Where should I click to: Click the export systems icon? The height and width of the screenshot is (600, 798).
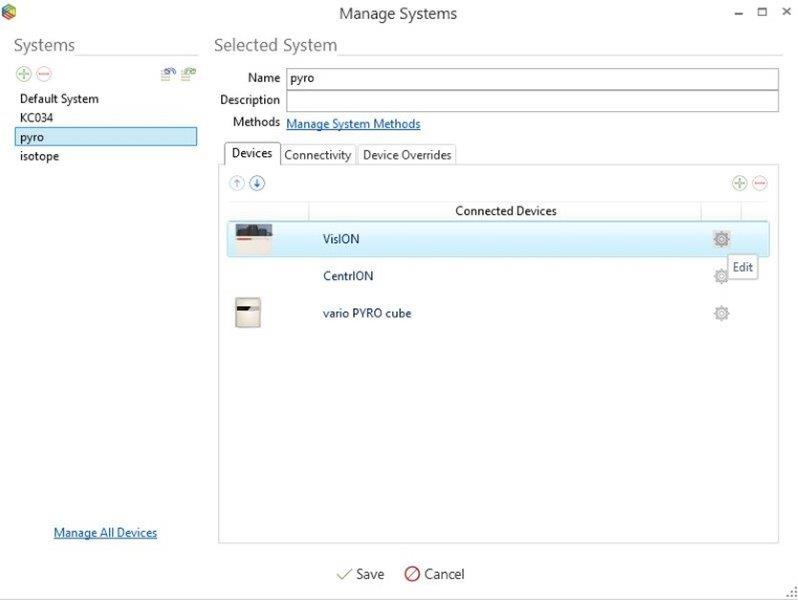pyautogui.click(x=188, y=75)
